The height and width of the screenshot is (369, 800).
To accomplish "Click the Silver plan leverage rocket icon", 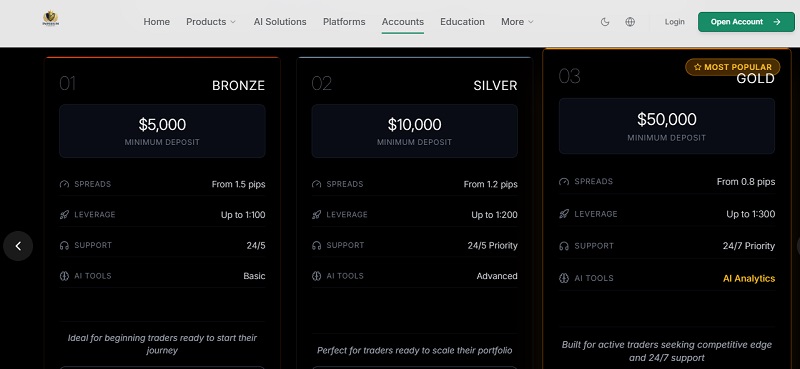I will (316, 215).
